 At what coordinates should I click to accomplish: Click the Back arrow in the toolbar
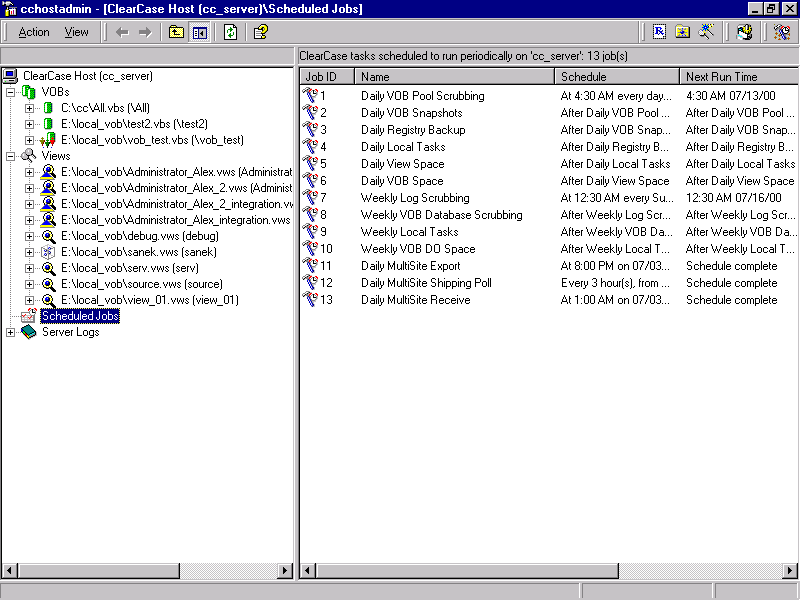coord(122,33)
